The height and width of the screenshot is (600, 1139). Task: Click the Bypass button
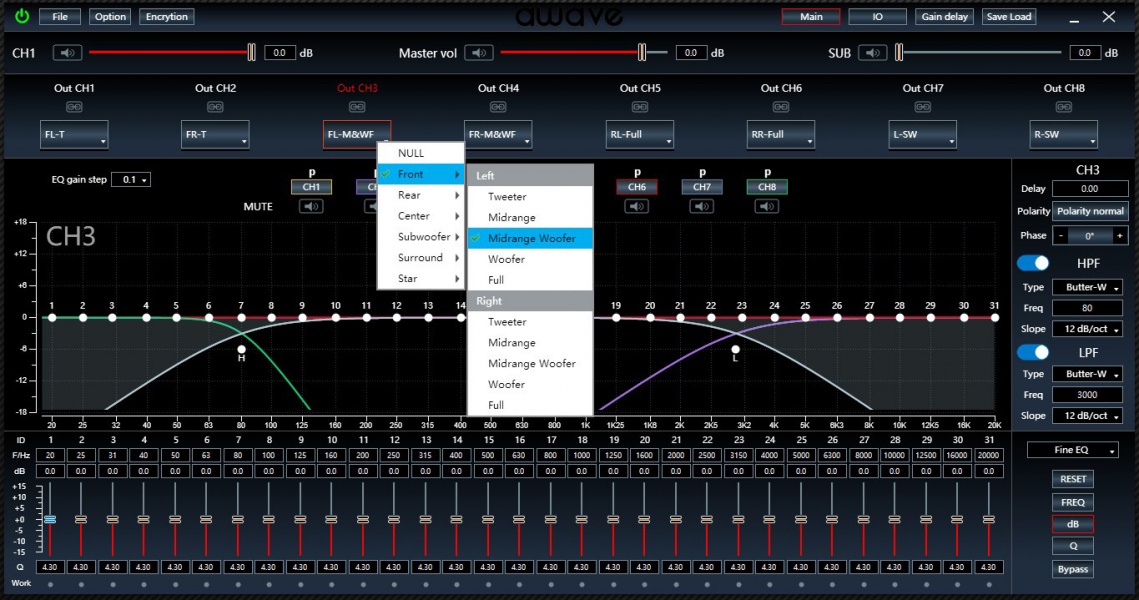1072,570
